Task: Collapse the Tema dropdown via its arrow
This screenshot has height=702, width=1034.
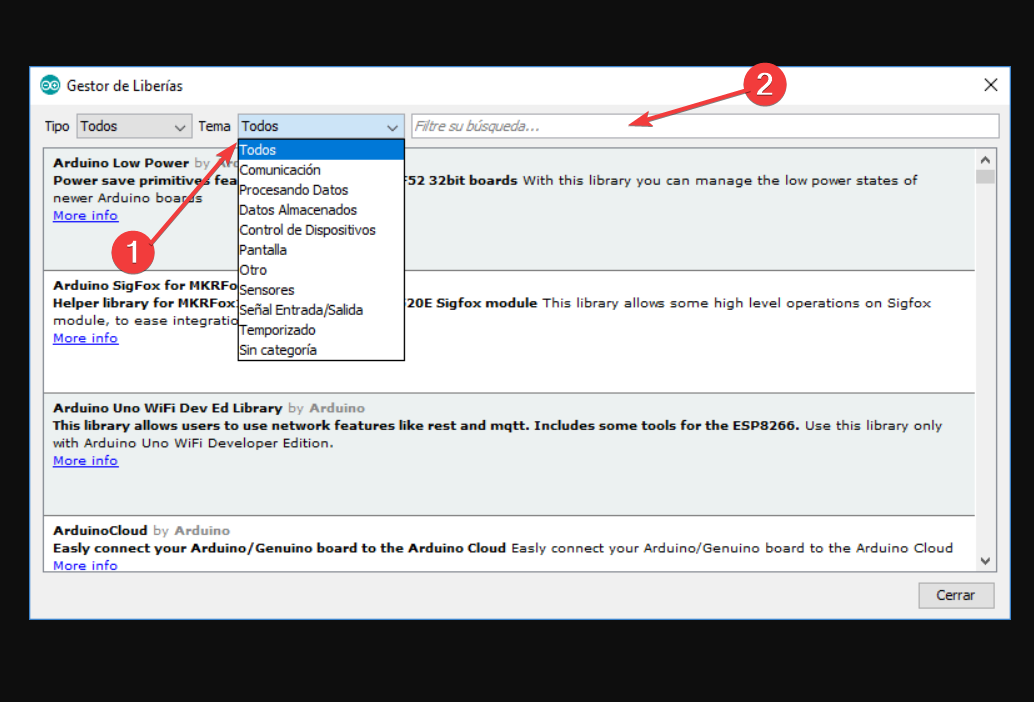Action: point(392,127)
